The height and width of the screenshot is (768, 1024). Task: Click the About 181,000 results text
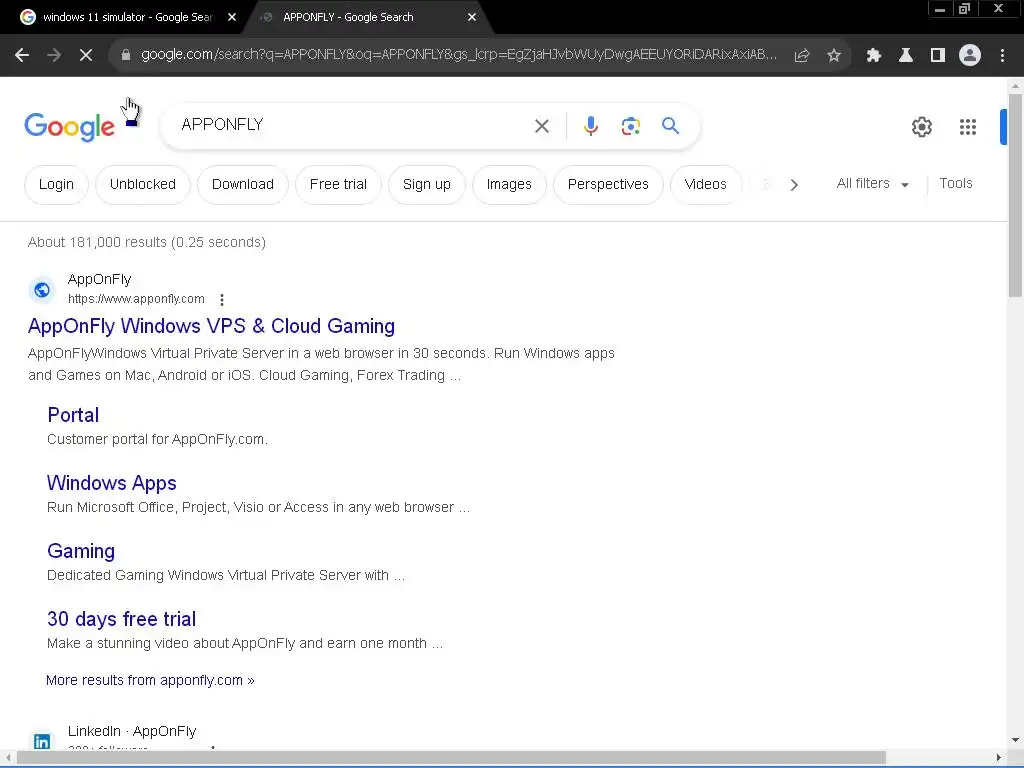(146, 242)
